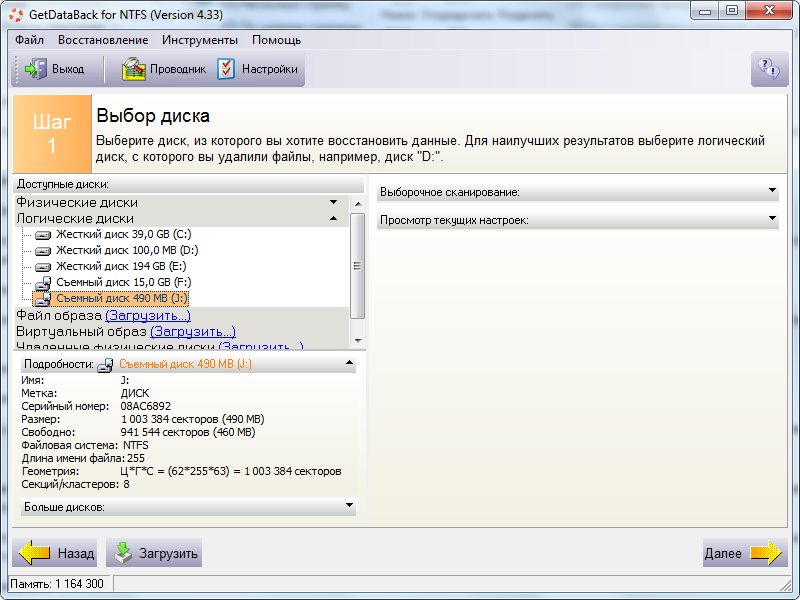Expand Просмотр текущих настроек panel
This screenshot has width=800, height=600.
[772, 218]
